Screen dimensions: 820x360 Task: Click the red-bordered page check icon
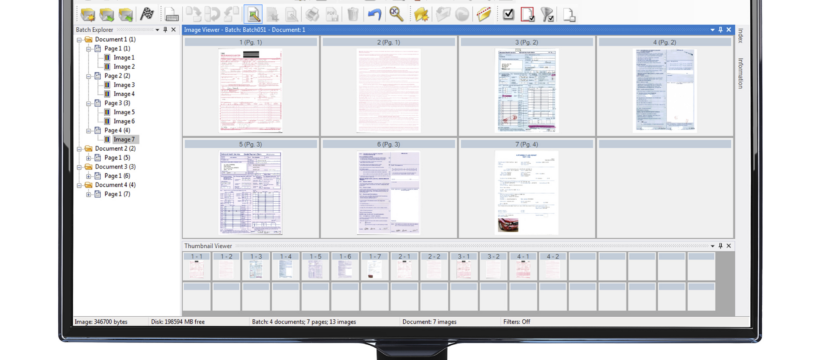(x=528, y=15)
